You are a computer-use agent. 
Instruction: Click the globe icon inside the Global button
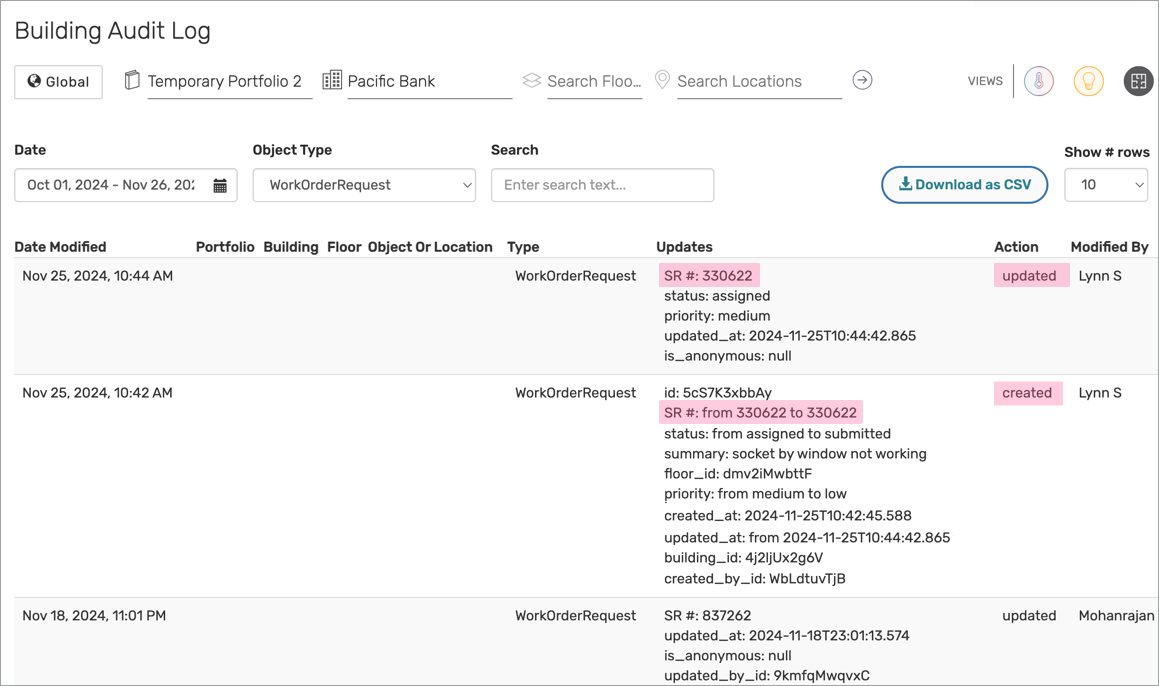coord(34,81)
